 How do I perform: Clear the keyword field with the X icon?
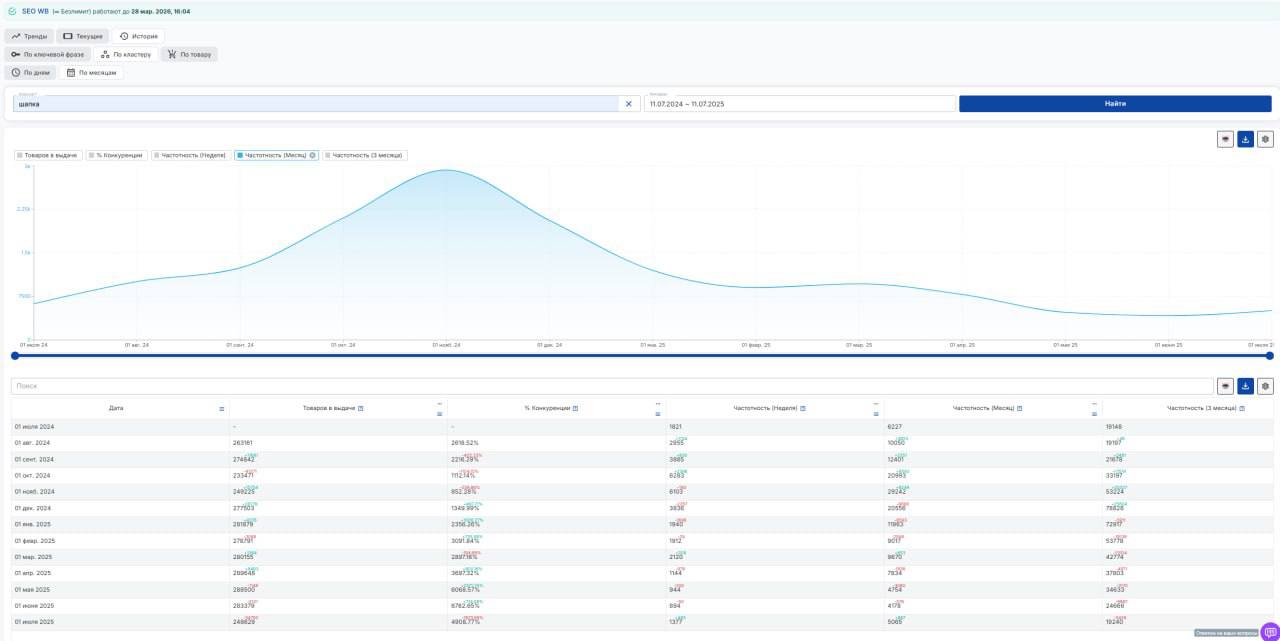[629, 104]
